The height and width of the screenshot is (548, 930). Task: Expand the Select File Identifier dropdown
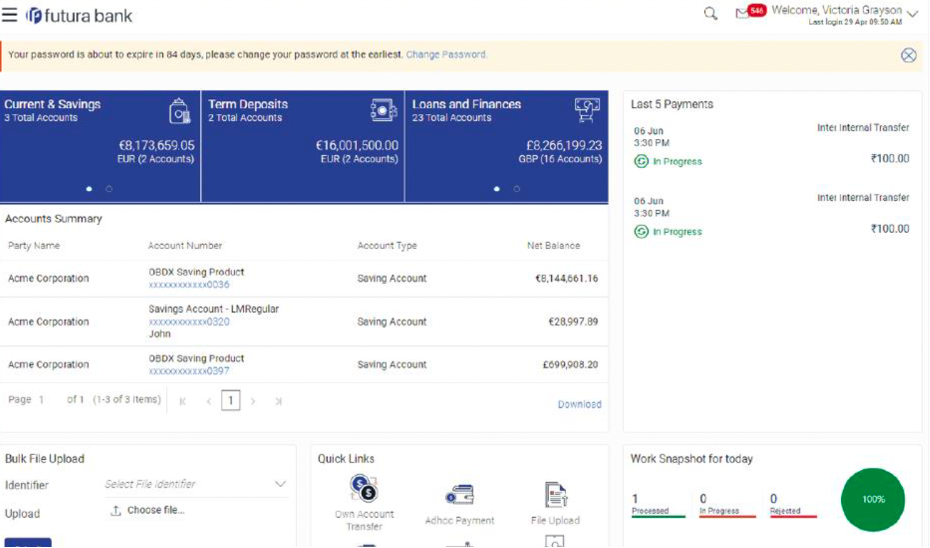coord(280,484)
